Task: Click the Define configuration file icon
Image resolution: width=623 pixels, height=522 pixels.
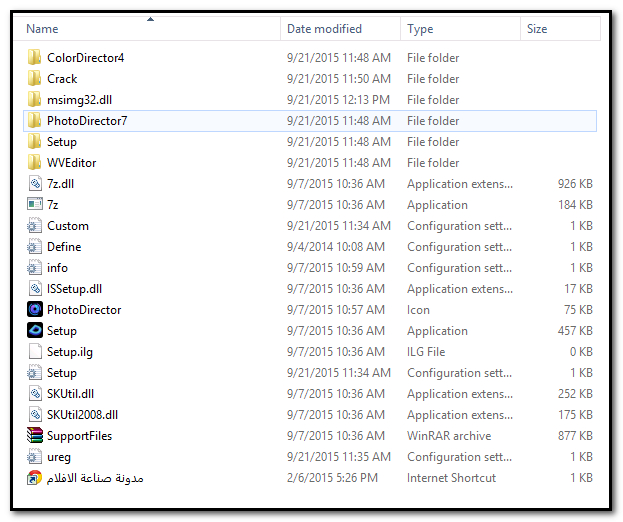Action: 35,247
